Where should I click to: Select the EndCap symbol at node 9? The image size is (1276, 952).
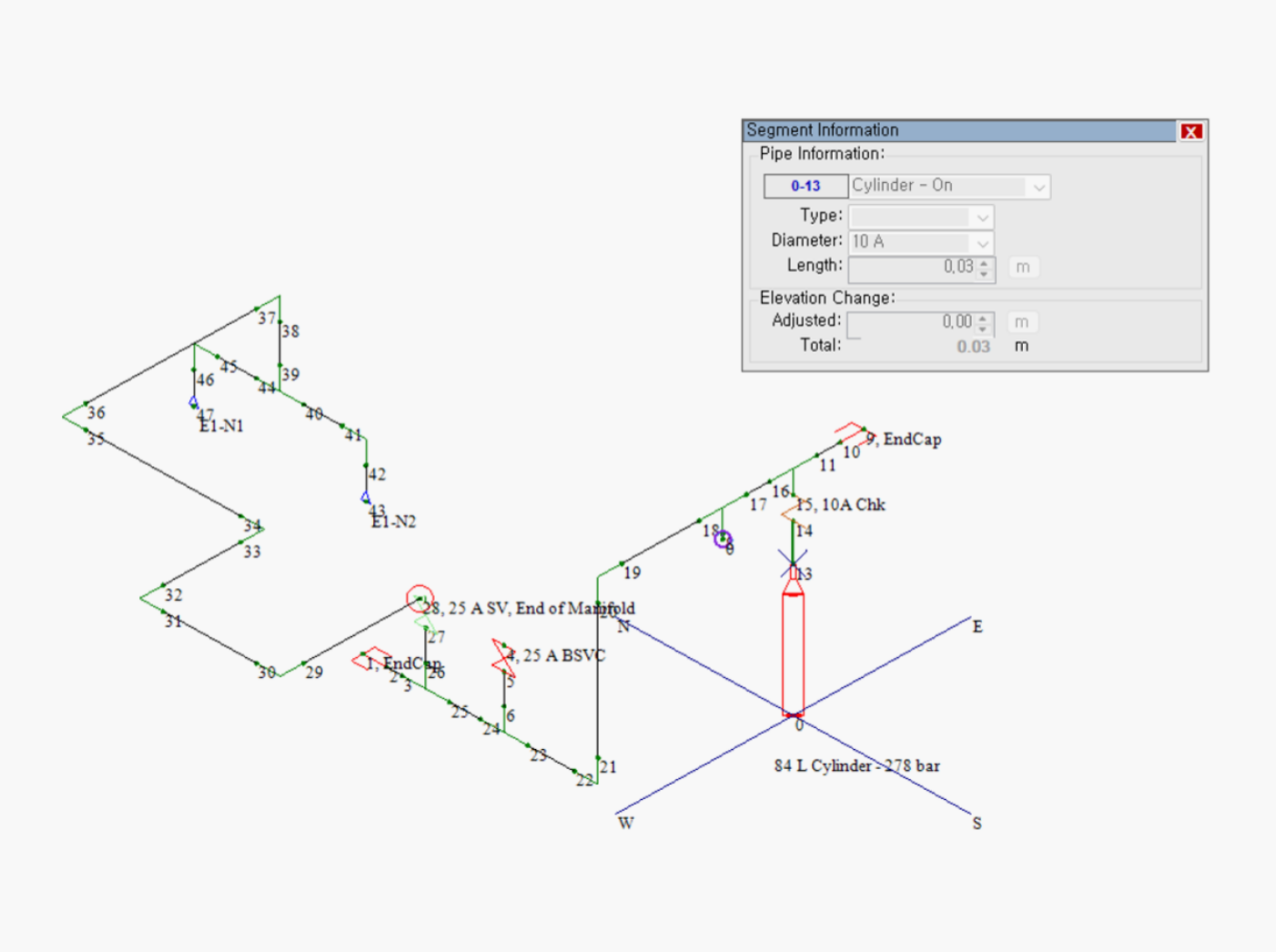click(x=851, y=431)
